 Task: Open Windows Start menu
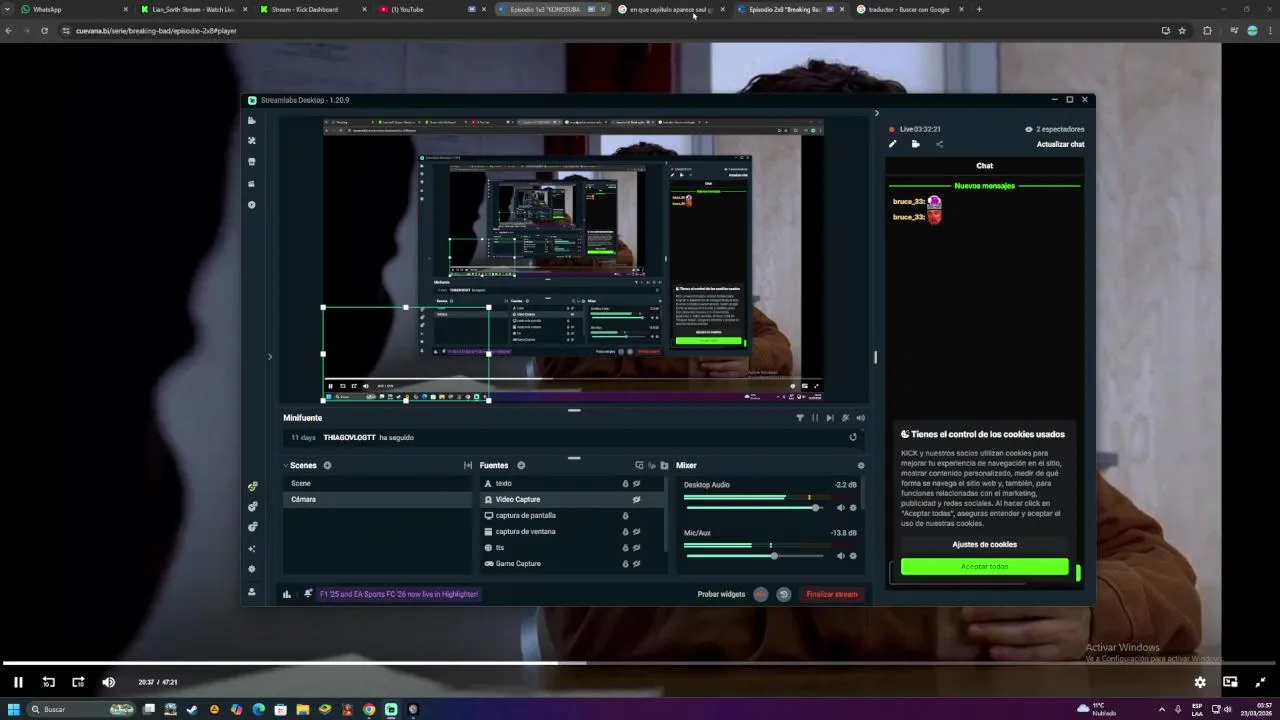(14, 709)
